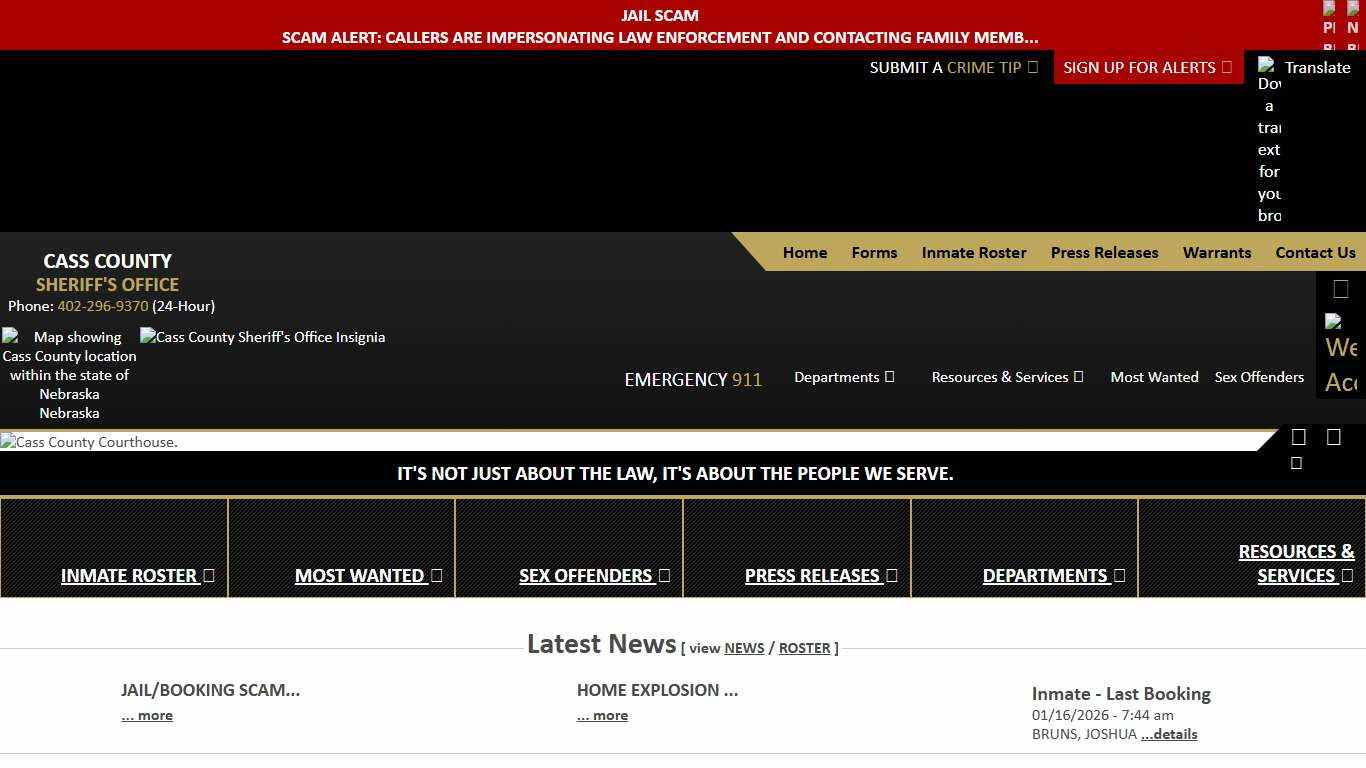View details for Bruns, Joshua booking
The image size is (1366, 768).
(x=1169, y=734)
